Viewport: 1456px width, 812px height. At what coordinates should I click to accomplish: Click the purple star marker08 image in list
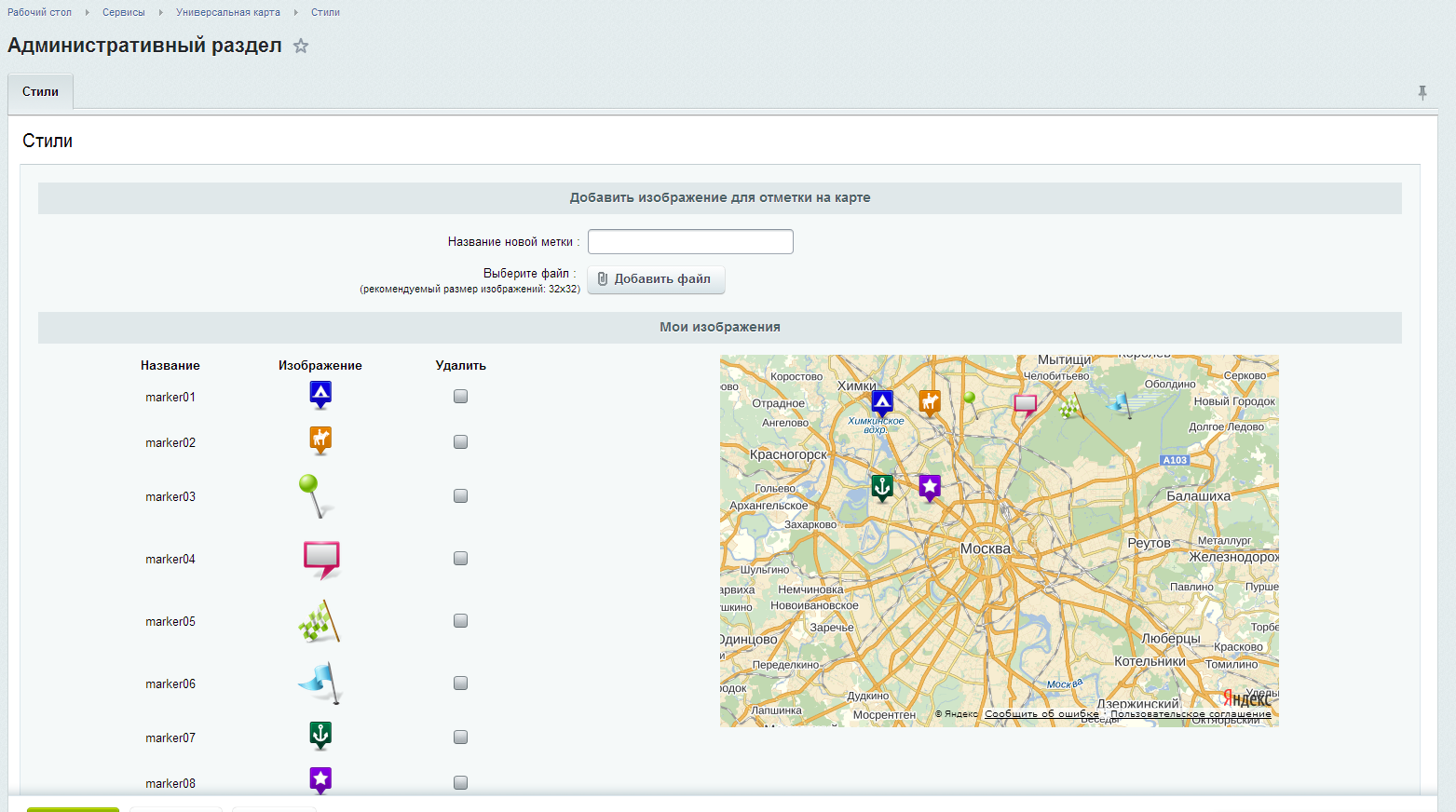point(320,780)
